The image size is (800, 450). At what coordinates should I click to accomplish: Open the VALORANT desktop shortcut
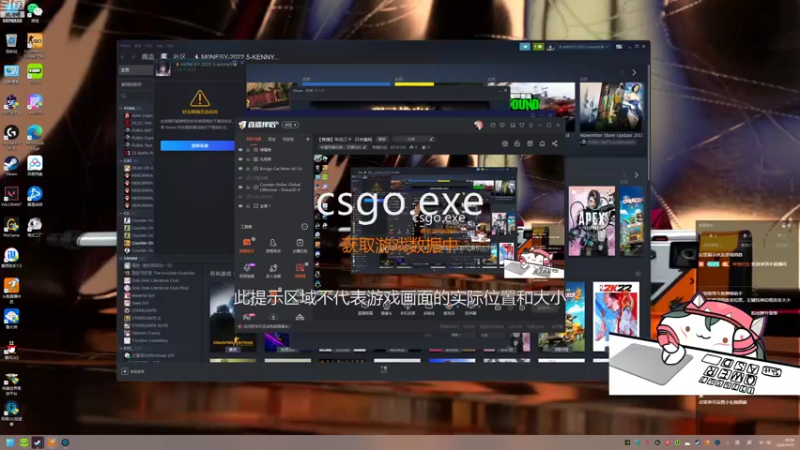(11, 197)
